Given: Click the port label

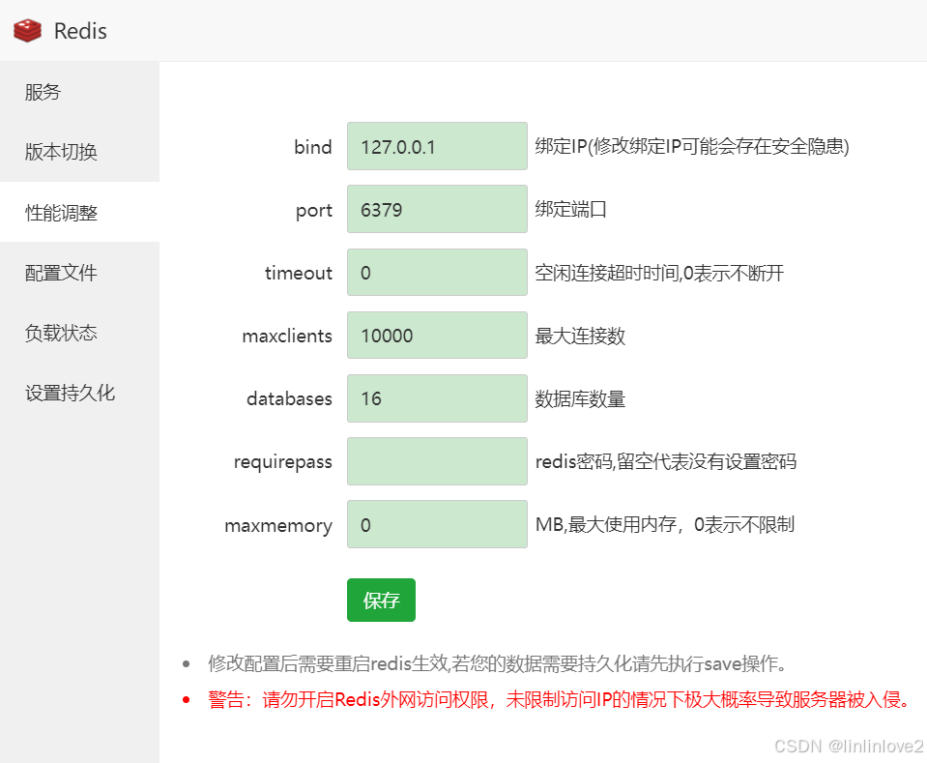Looking at the screenshot, I should [x=314, y=210].
